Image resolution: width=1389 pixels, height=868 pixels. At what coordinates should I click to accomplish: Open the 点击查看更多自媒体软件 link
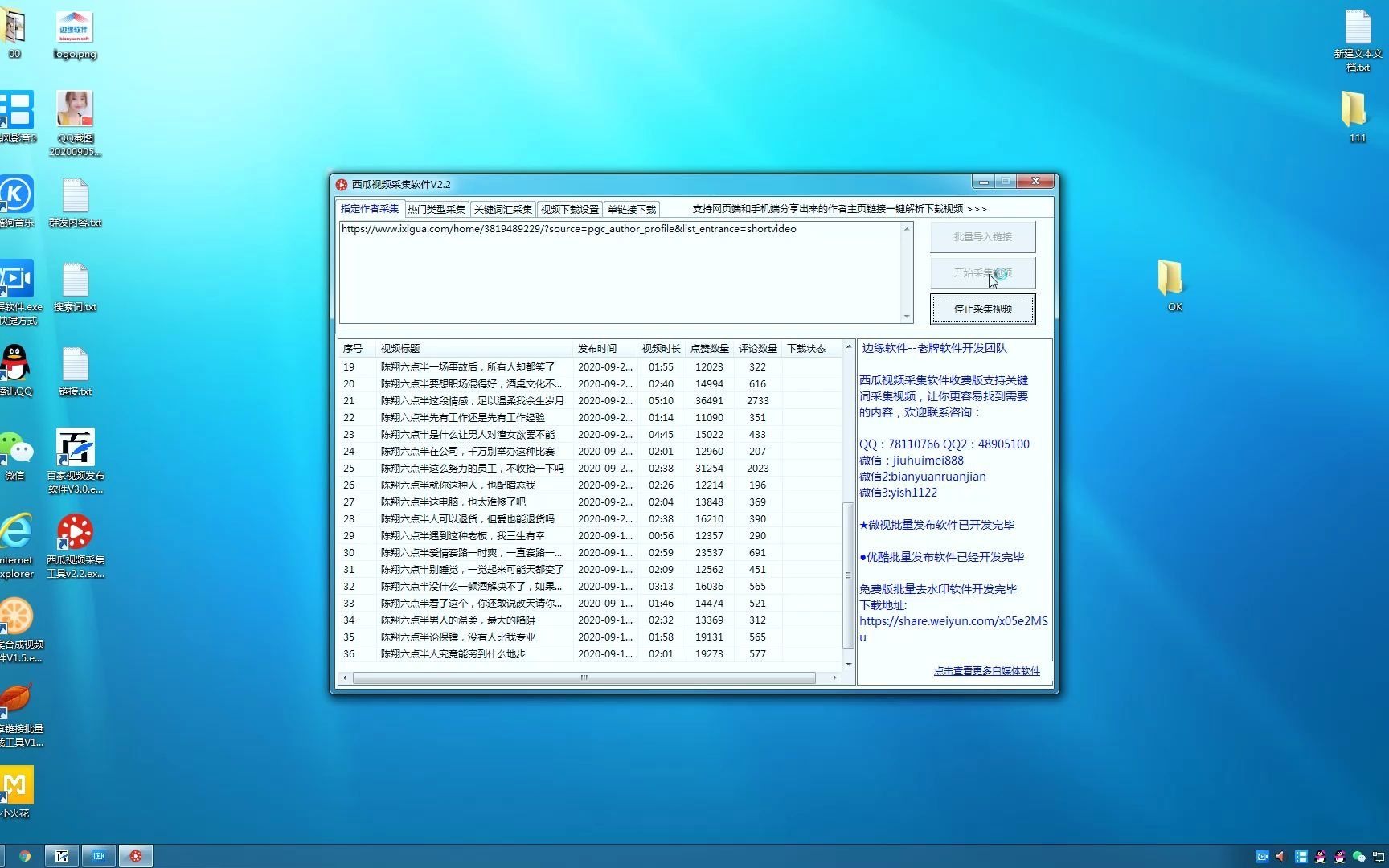pos(986,671)
